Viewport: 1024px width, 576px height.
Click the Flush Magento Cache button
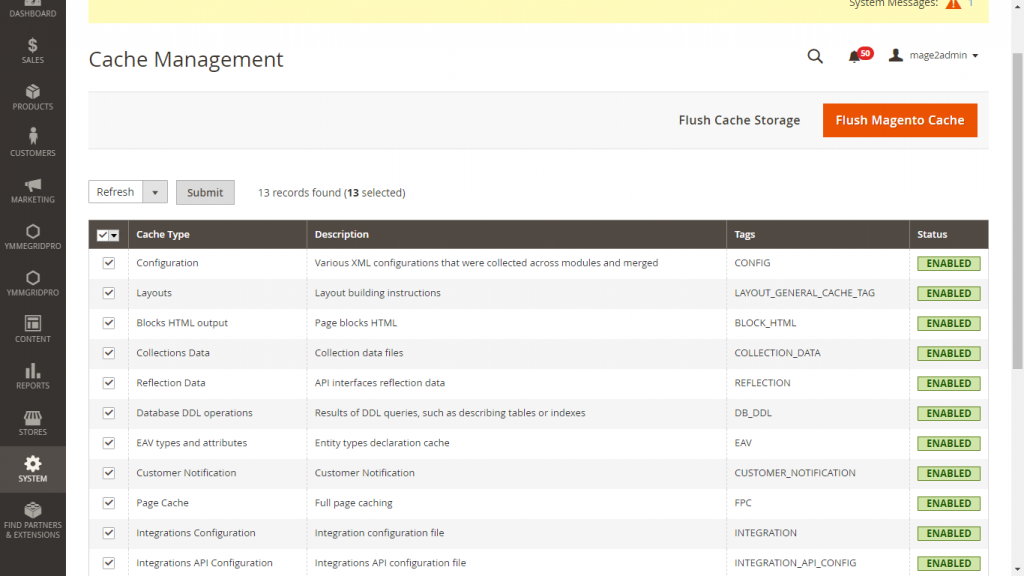899,120
